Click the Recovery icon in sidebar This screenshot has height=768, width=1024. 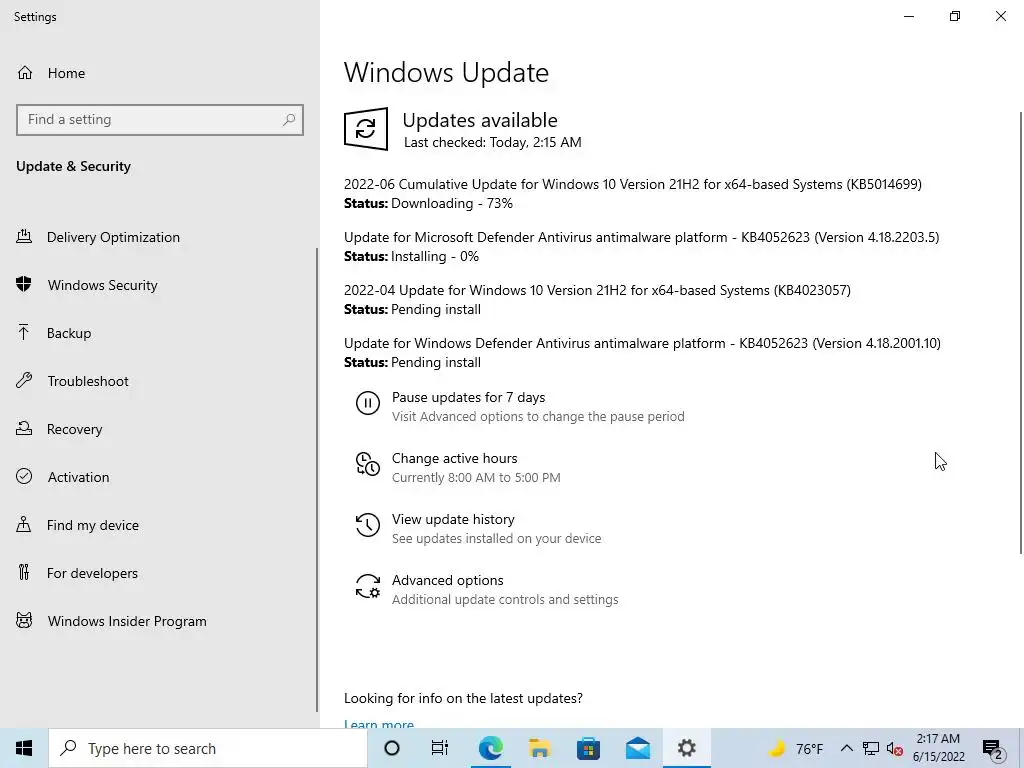(x=24, y=428)
